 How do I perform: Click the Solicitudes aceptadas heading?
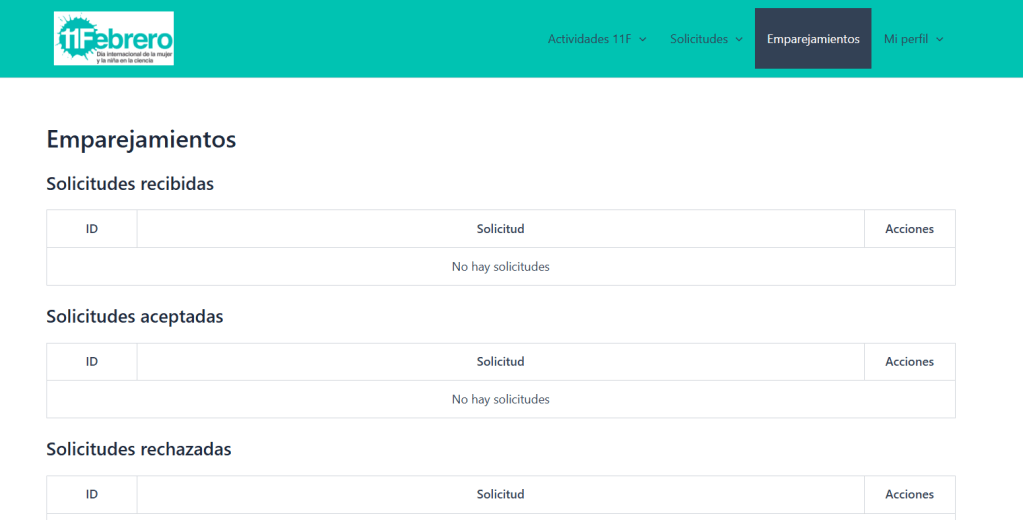[135, 316]
